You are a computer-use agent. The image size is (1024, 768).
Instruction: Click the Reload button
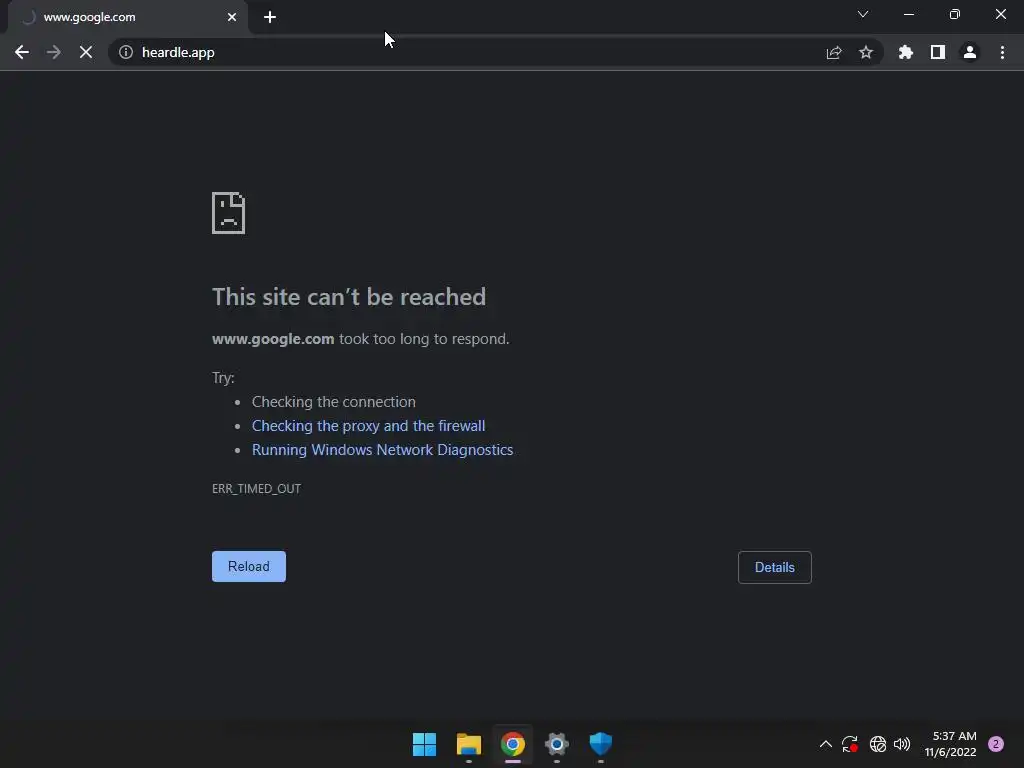click(x=249, y=566)
